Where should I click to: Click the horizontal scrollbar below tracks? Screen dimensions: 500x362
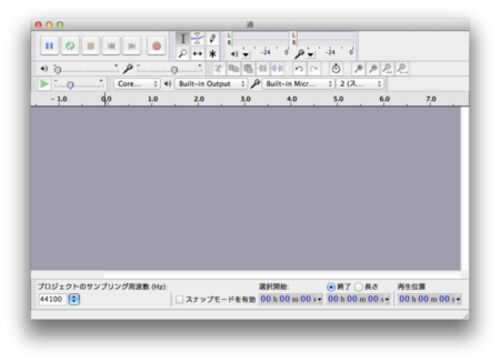246,275
